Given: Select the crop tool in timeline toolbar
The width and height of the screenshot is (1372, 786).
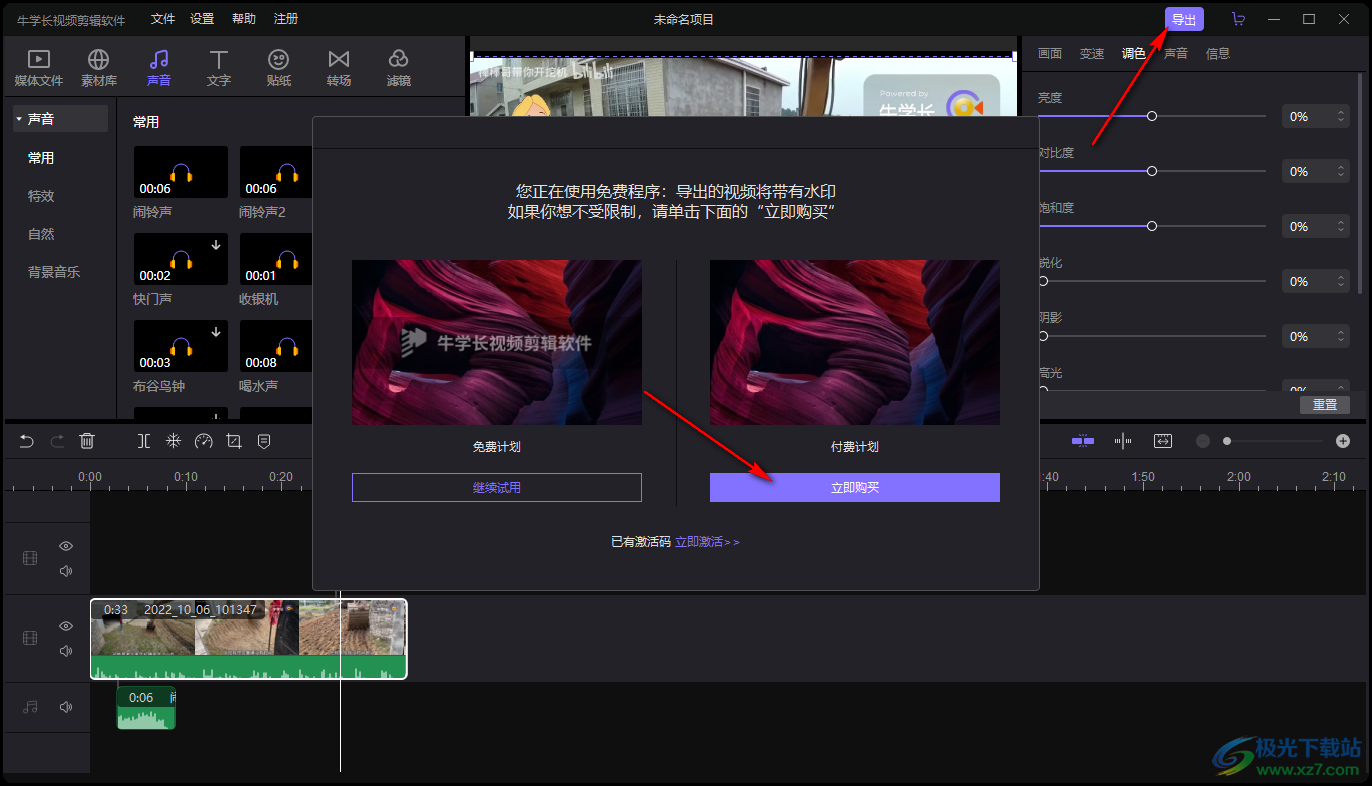Looking at the screenshot, I should pyautogui.click(x=234, y=441).
